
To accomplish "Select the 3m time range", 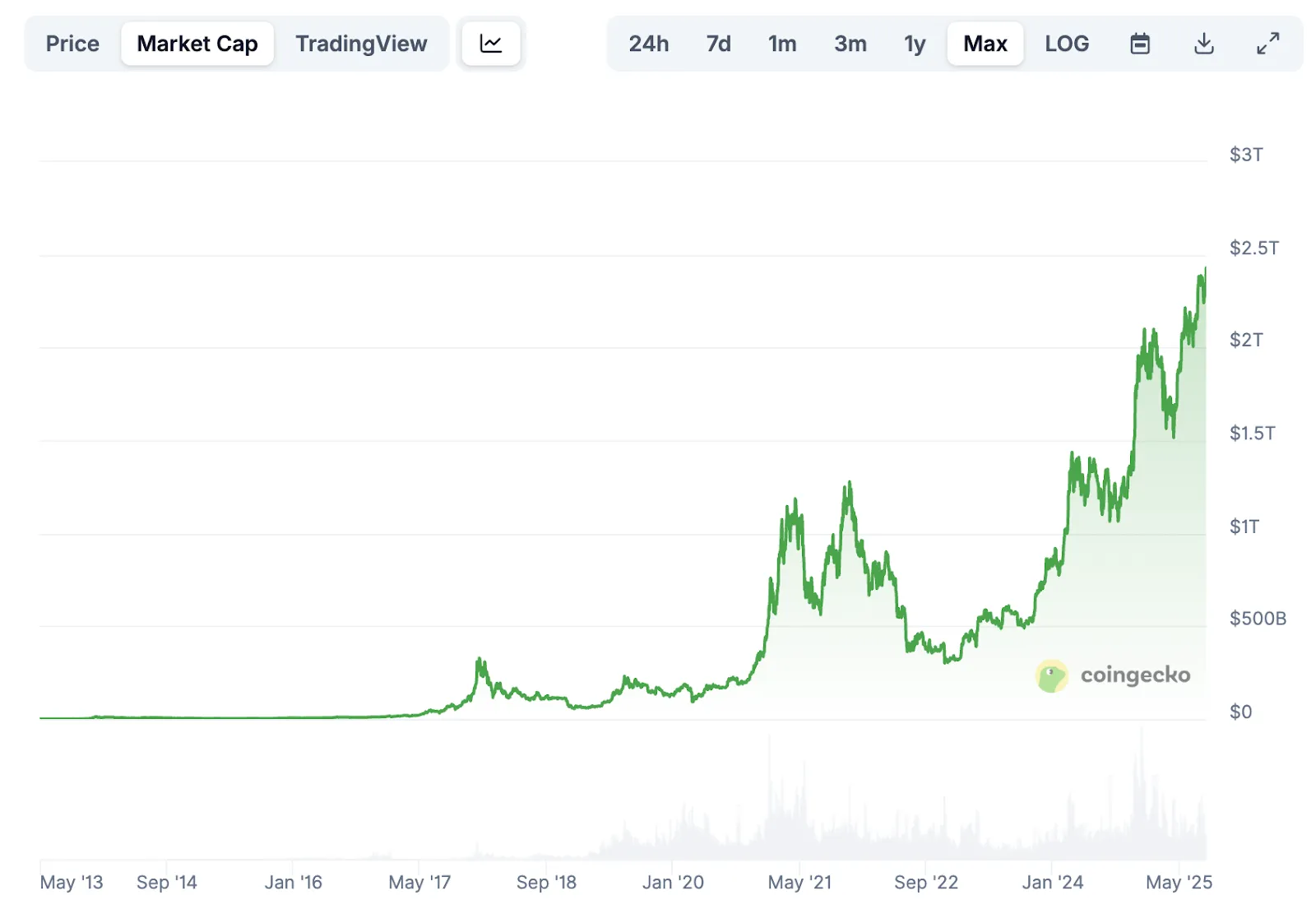I will [850, 44].
